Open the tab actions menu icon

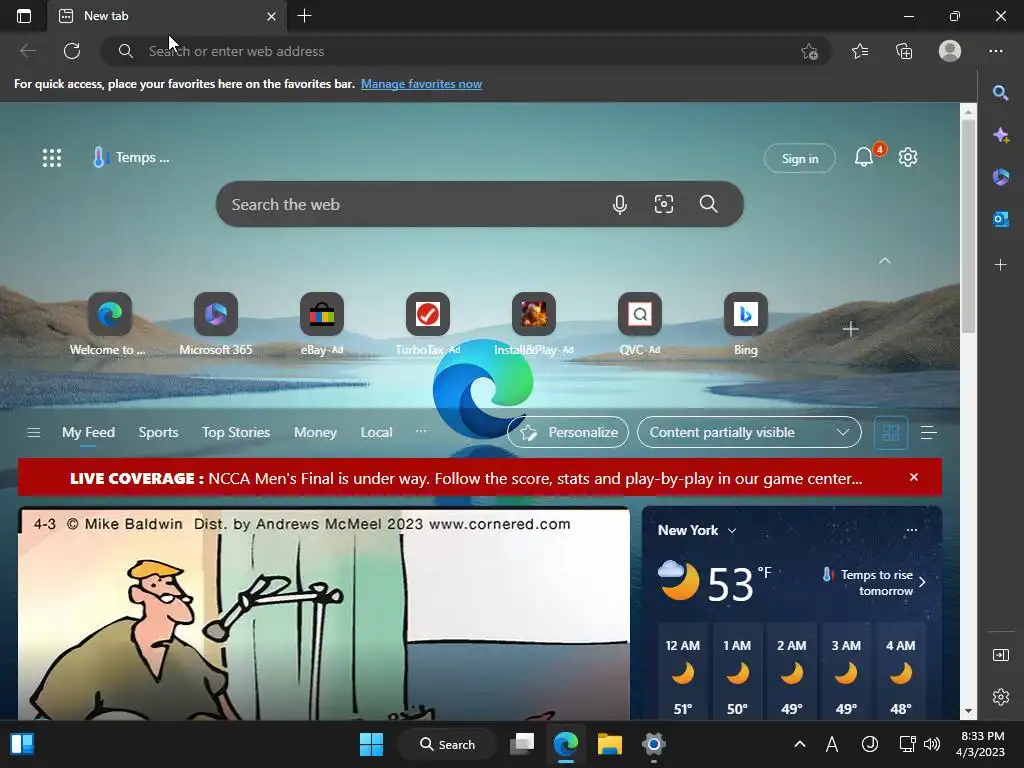24,16
